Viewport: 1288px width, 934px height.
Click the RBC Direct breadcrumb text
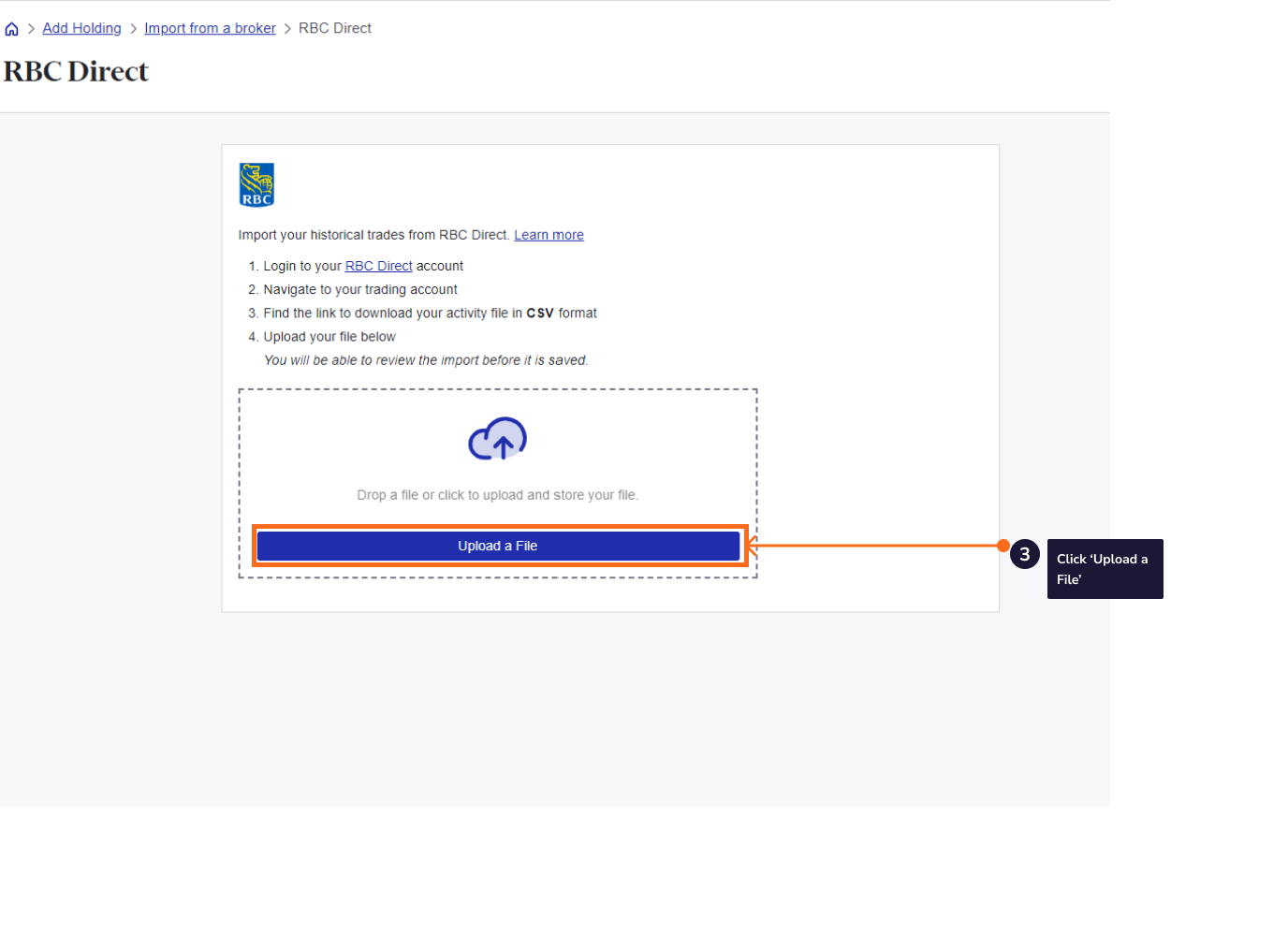coord(335,28)
